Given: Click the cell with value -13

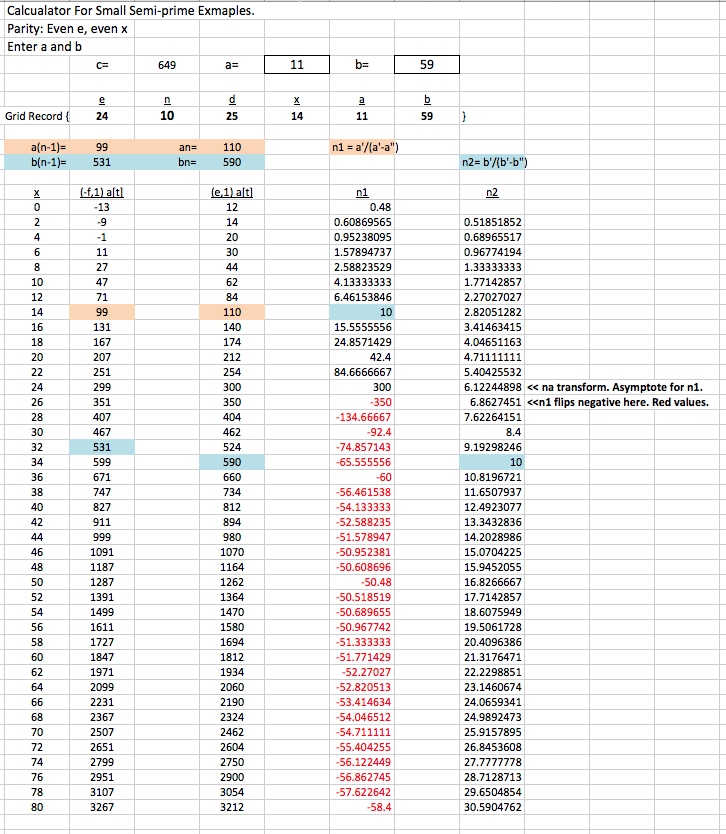Looking at the screenshot, I should point(102,207).
